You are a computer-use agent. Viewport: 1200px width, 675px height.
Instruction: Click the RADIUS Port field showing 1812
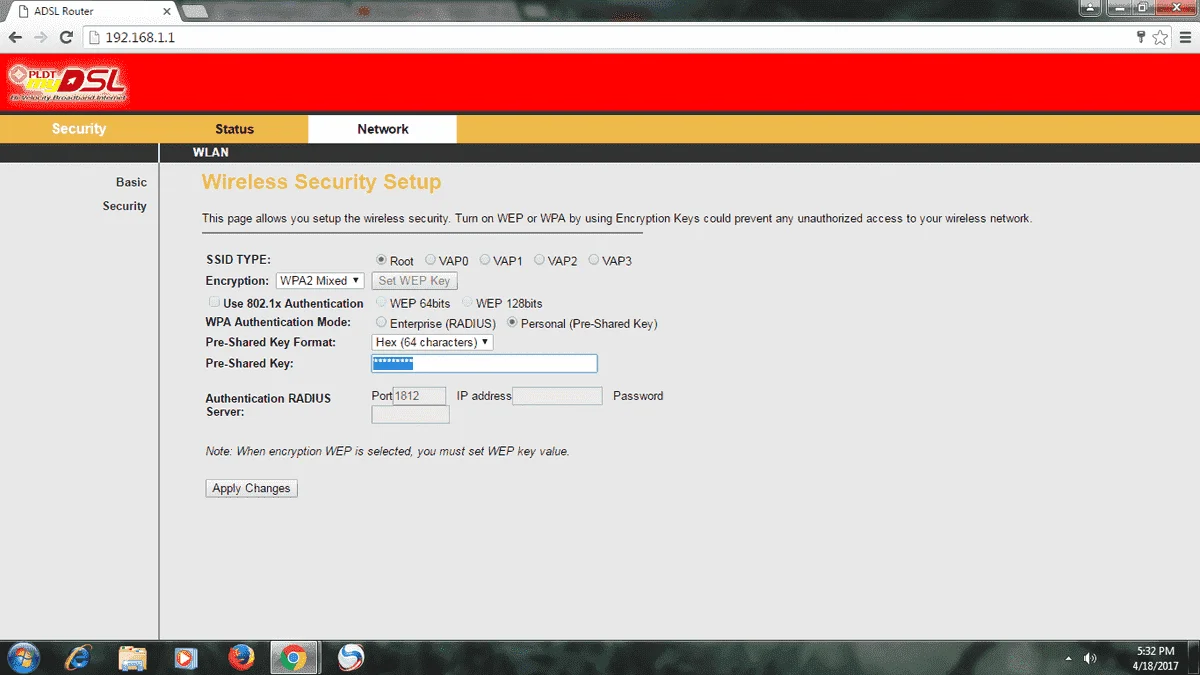coord(419,396)
